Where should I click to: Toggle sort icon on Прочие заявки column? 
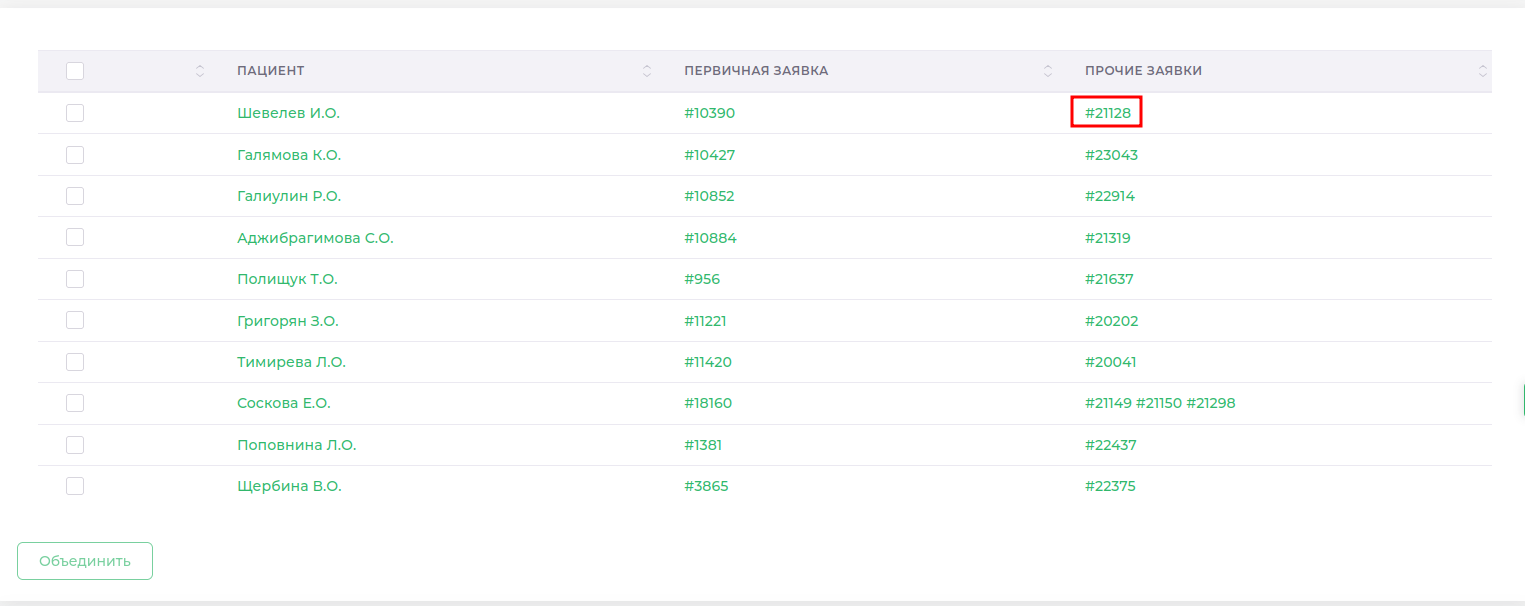[x=1482, y=71]
